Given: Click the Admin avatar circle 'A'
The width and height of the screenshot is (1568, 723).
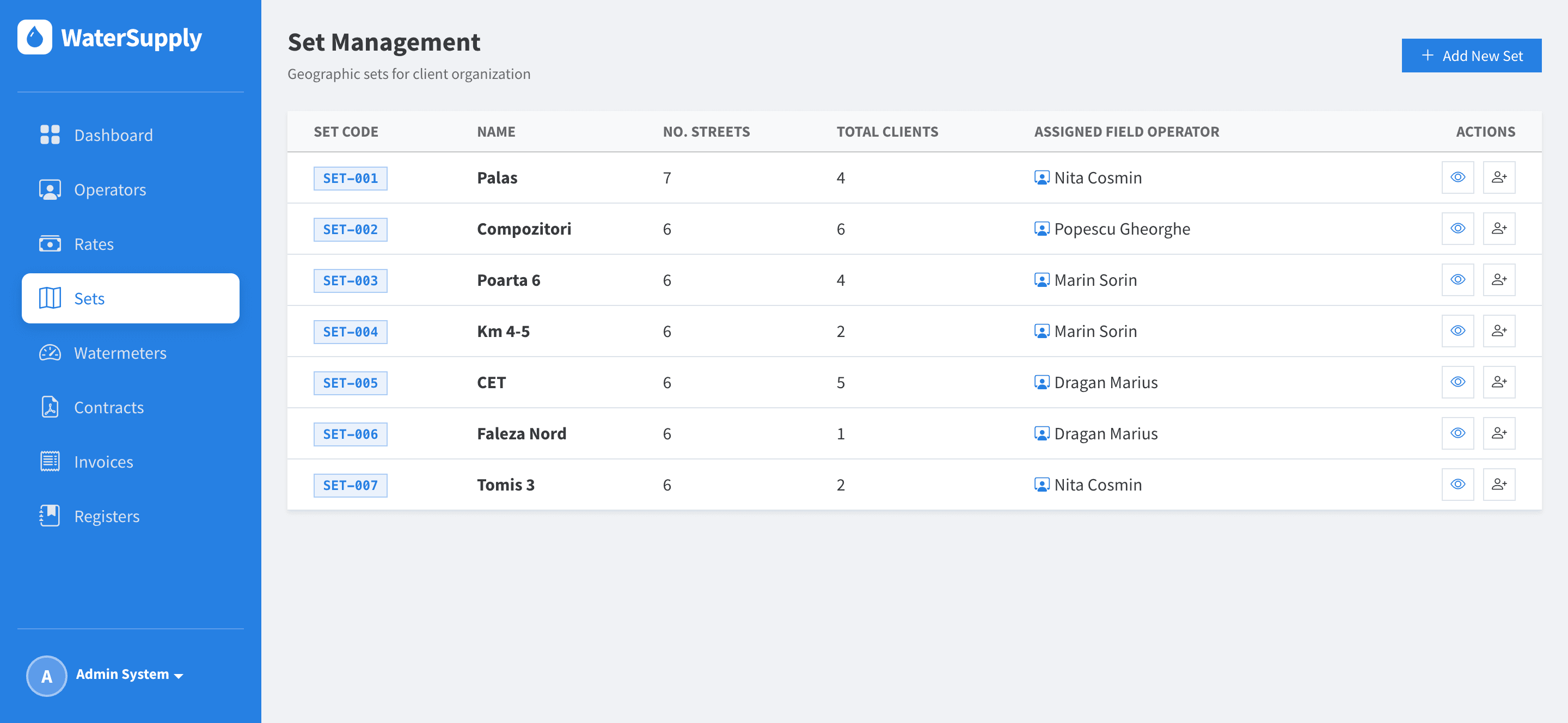Looking at the screenshot, I should point(47,676).
